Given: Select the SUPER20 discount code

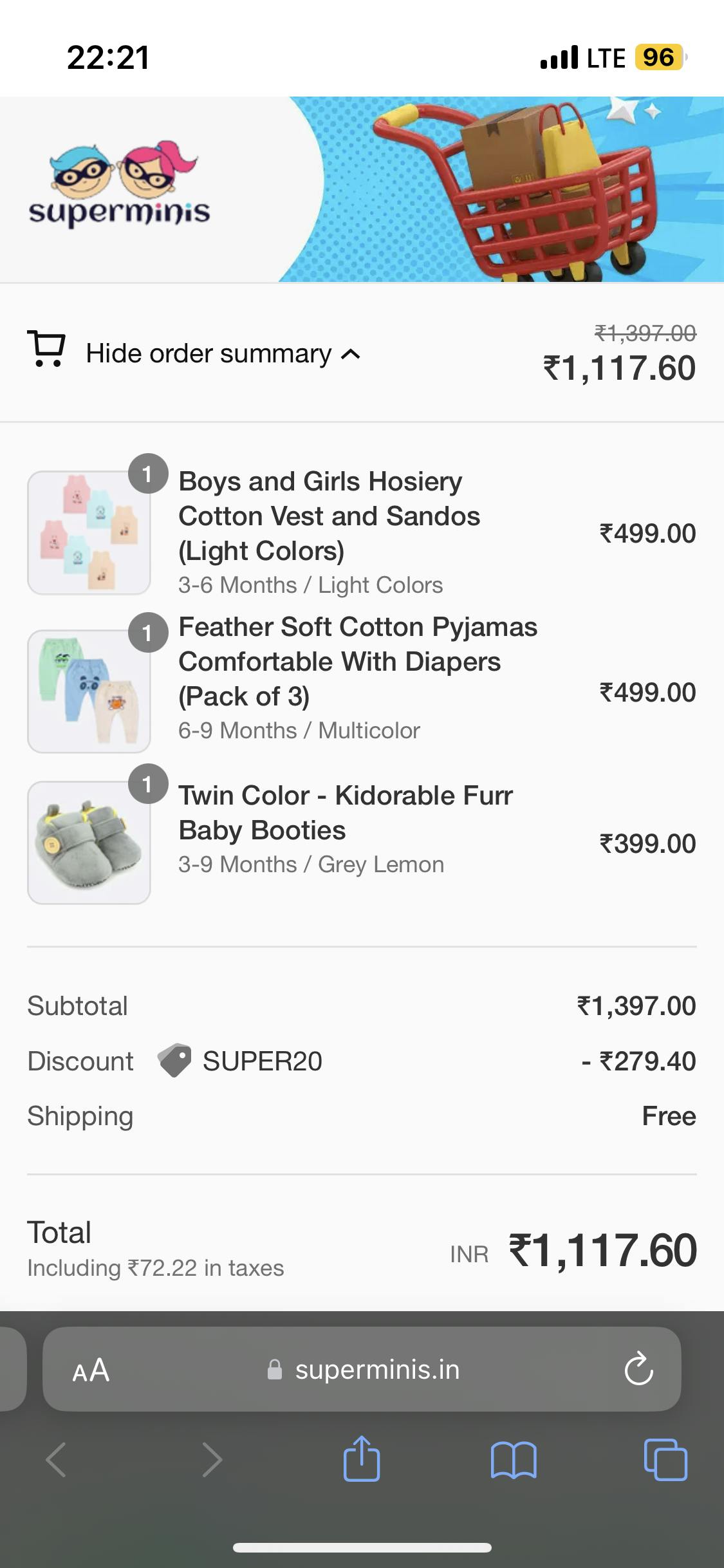Looking at the screenshot, I should [262, 1061].
